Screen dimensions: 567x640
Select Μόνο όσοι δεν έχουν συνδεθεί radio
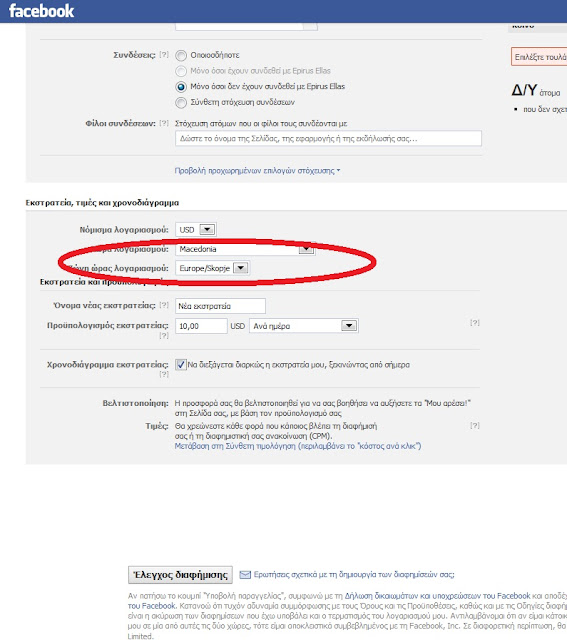(x=181, y=87)
